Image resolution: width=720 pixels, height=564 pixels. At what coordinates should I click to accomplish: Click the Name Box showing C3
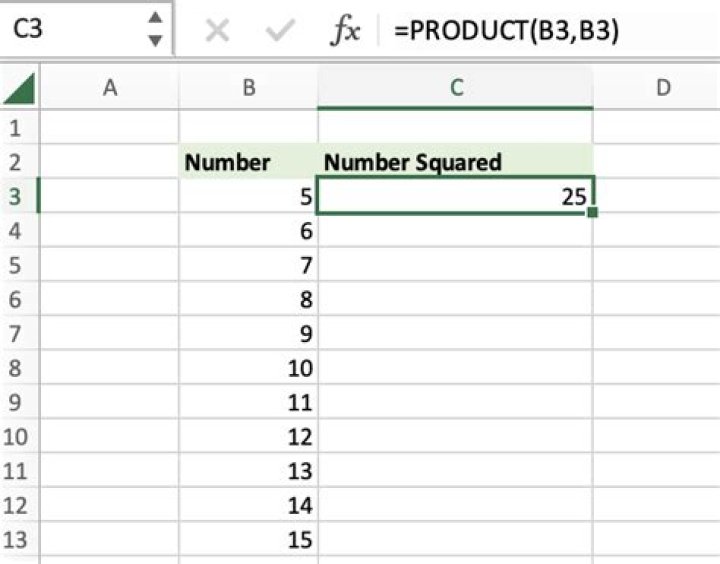tap(70, 30)
